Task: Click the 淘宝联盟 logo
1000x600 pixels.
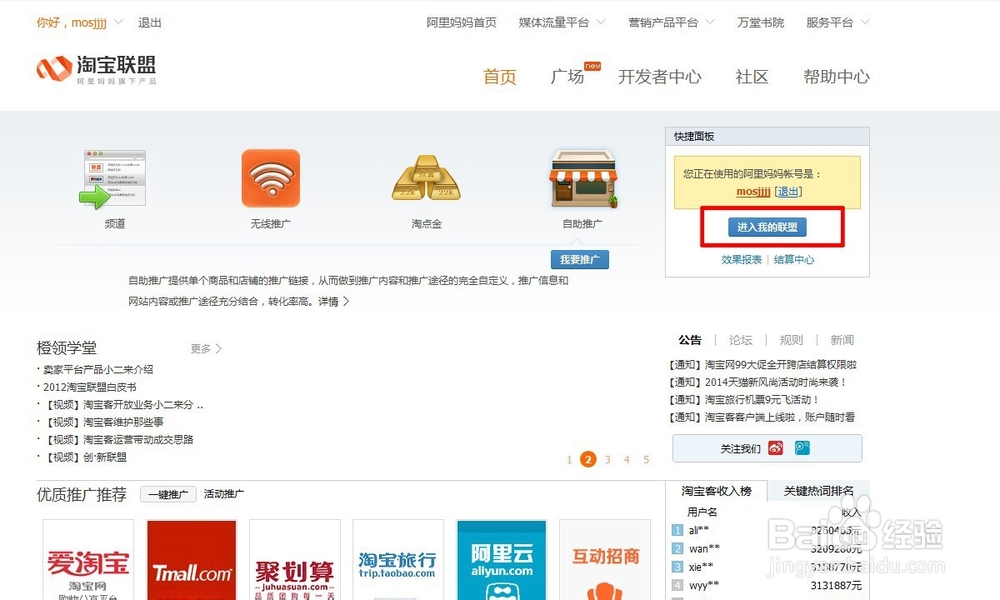Action: (96, 69)
